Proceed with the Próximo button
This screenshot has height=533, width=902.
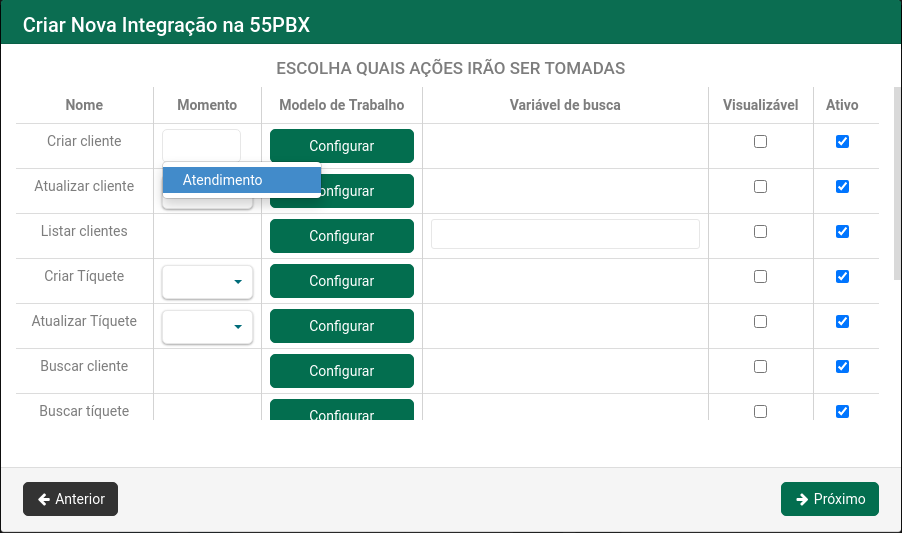(x=830, y=499)
